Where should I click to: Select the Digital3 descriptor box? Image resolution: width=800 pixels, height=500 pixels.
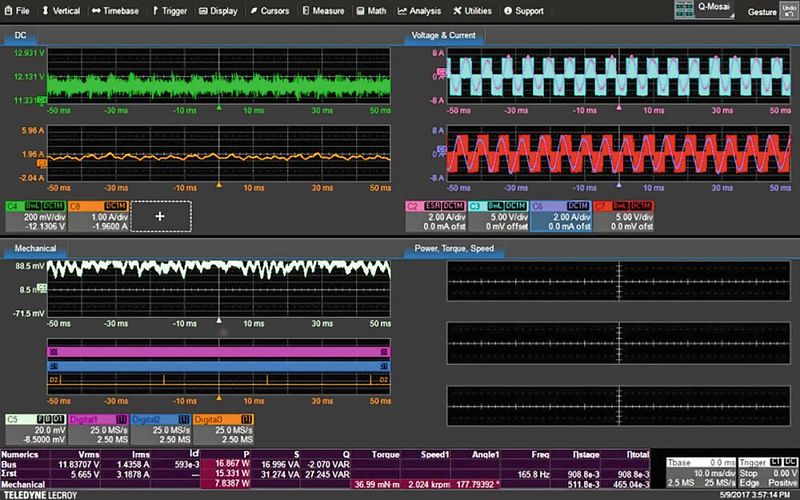click(x=223, y=427)
